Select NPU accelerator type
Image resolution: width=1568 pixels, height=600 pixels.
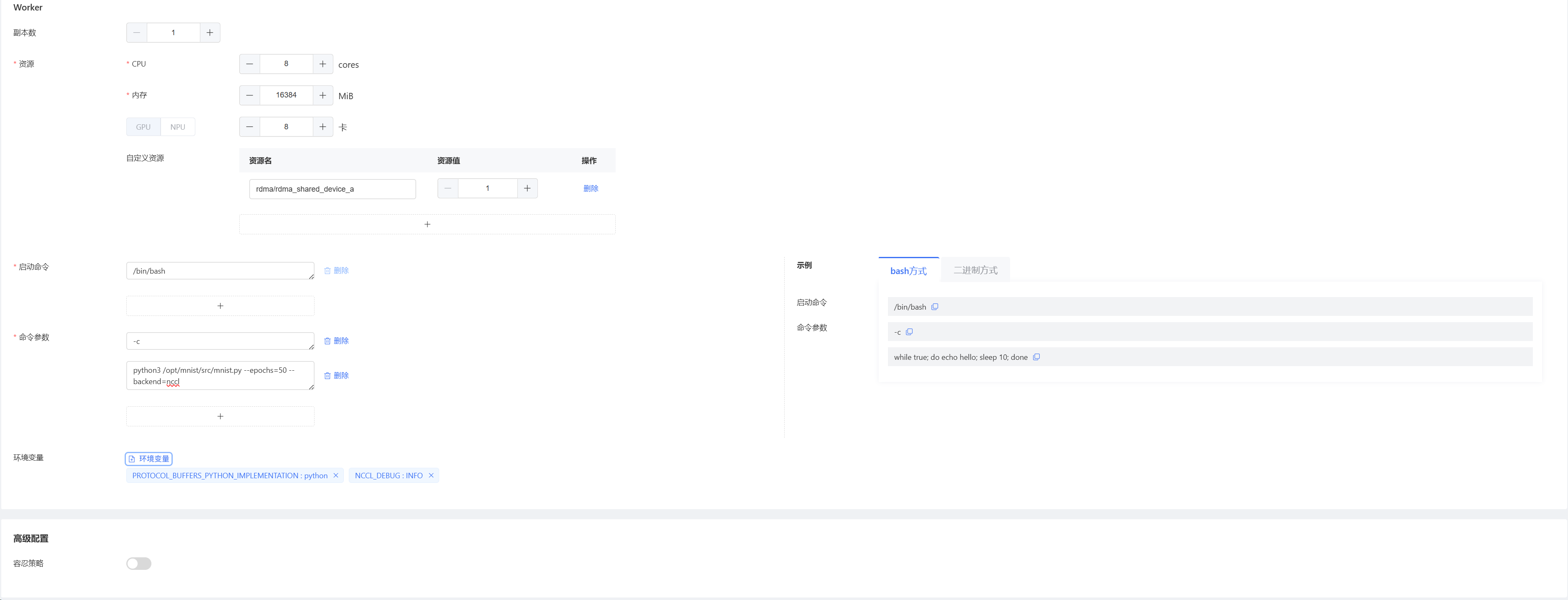pos(178,127)
